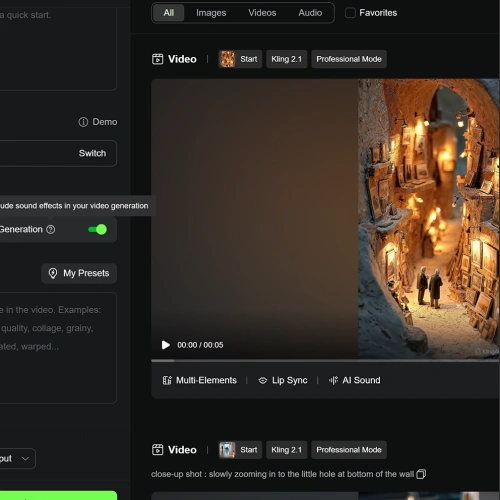
Task: Toggle off the sound Generation switch
Action: click(98, 229)
